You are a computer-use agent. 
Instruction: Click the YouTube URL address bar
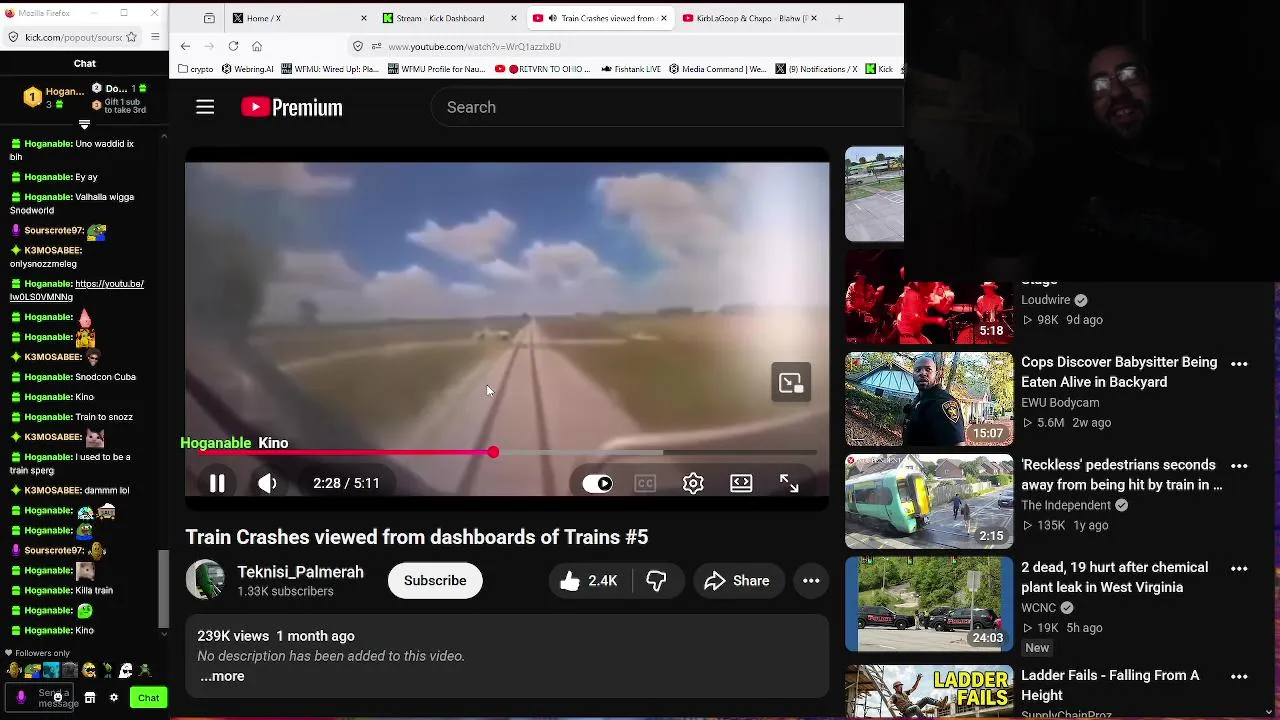(x=625, y=46)
